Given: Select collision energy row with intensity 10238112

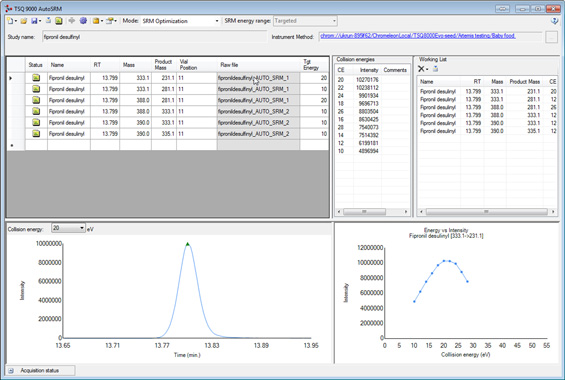Looking at the screenshot, I should coord(372,88).
